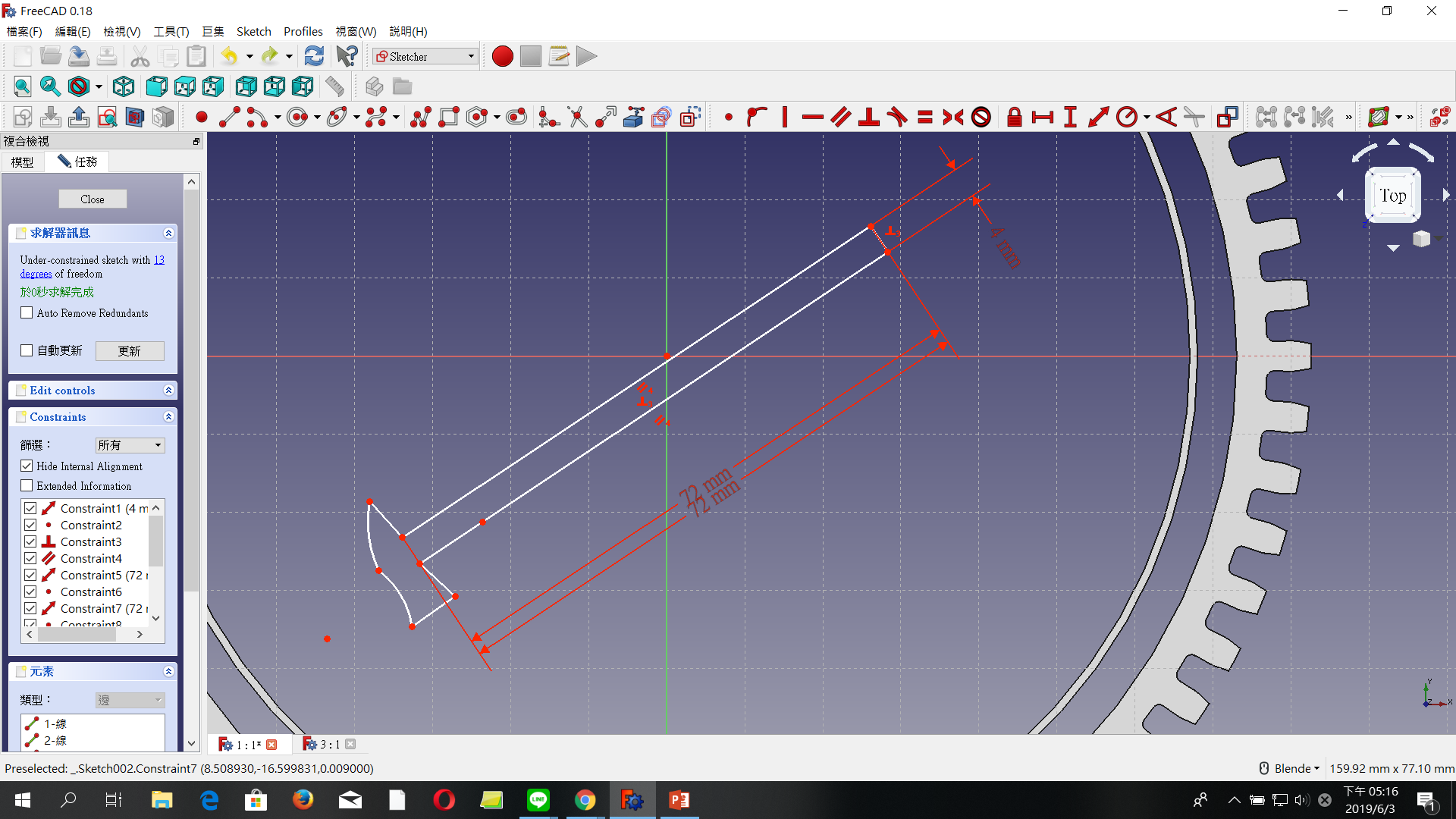Select the trim edge tool
This screenshot has width=1456, height=819.
[x=577, y=117]
